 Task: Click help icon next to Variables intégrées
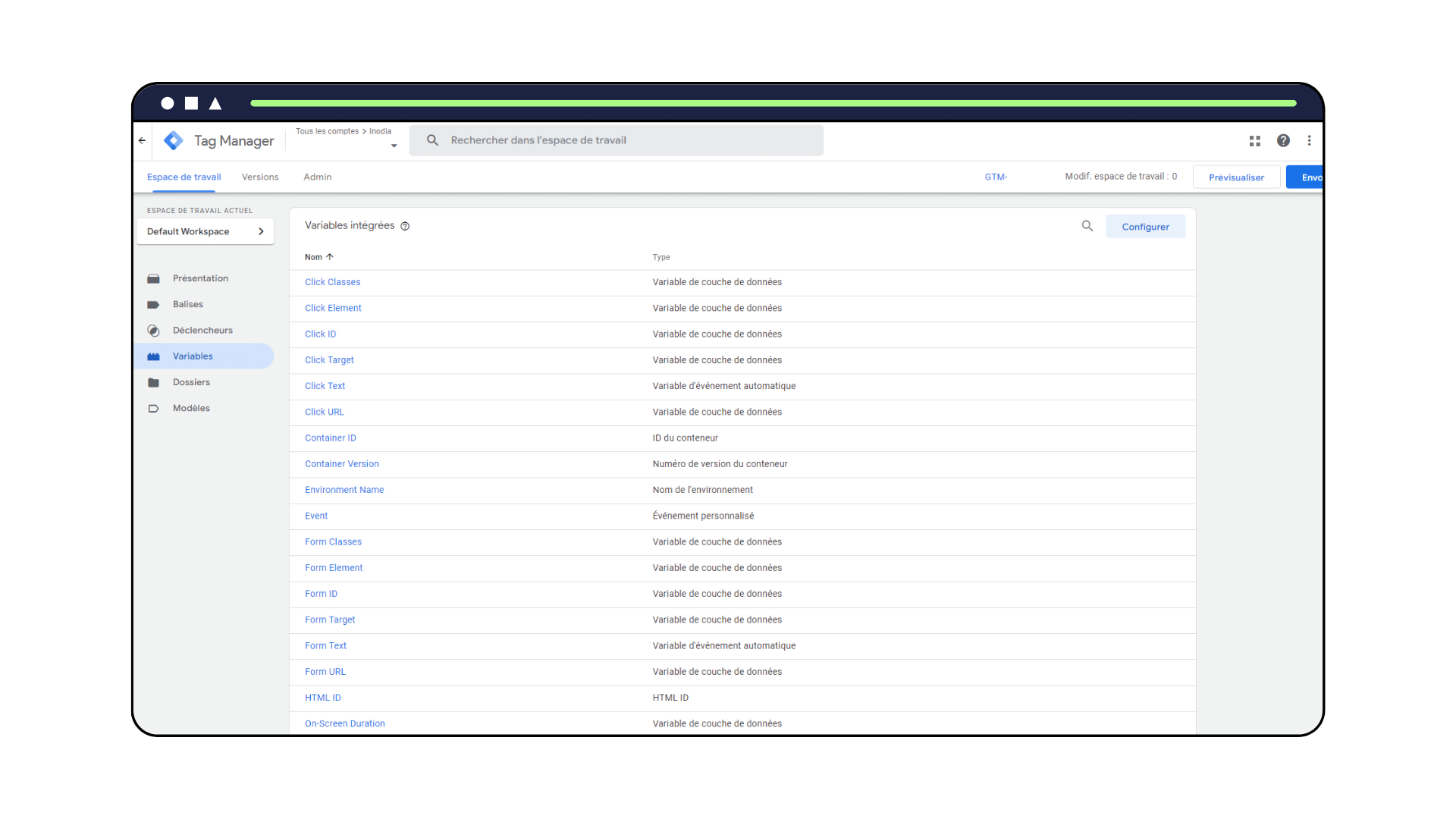click(x=405, y=226)
